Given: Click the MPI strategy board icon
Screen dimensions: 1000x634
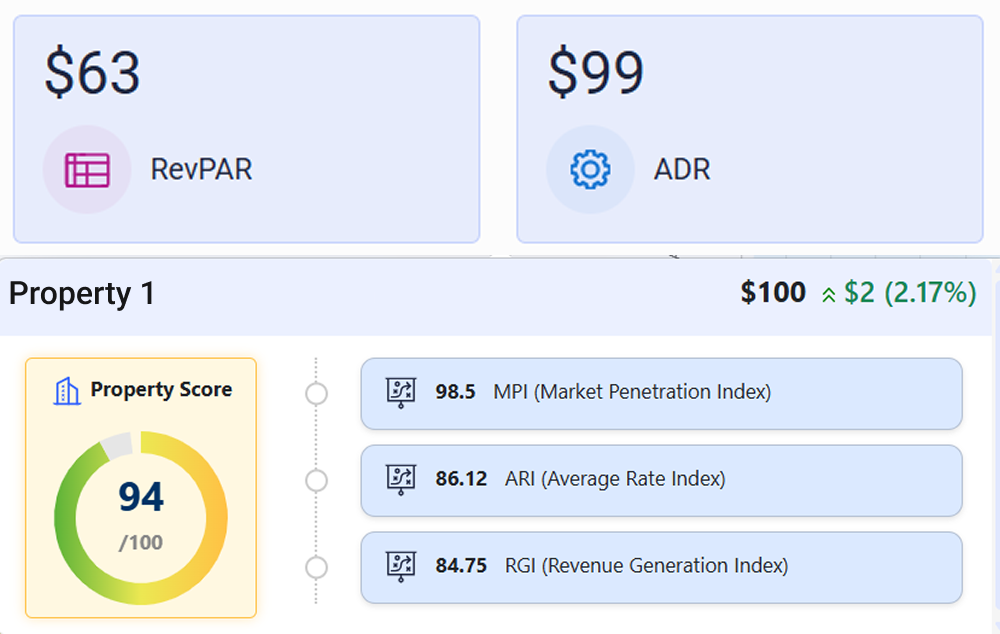Looking at the screenshot, I should (x=401, y=392).
